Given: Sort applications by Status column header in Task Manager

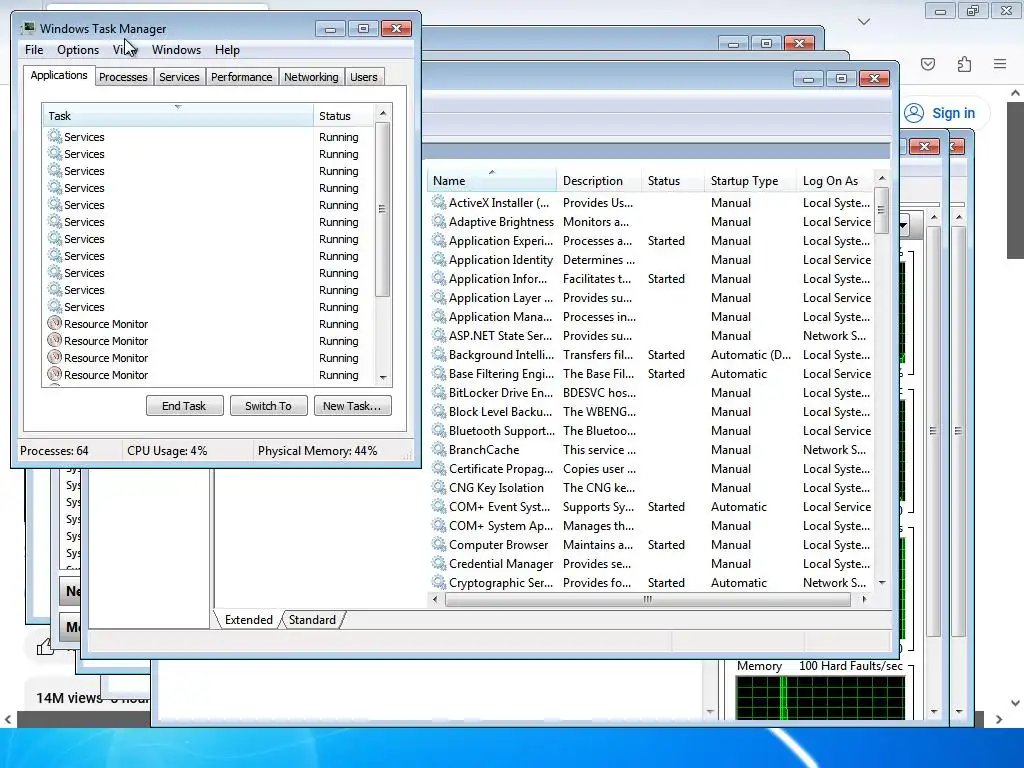Looking at the screenshot, I should [344, 116].
